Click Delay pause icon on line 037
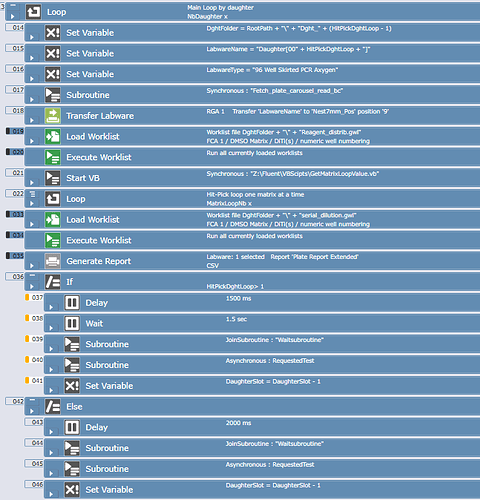 pyautogui.click(x=72, y=303)
